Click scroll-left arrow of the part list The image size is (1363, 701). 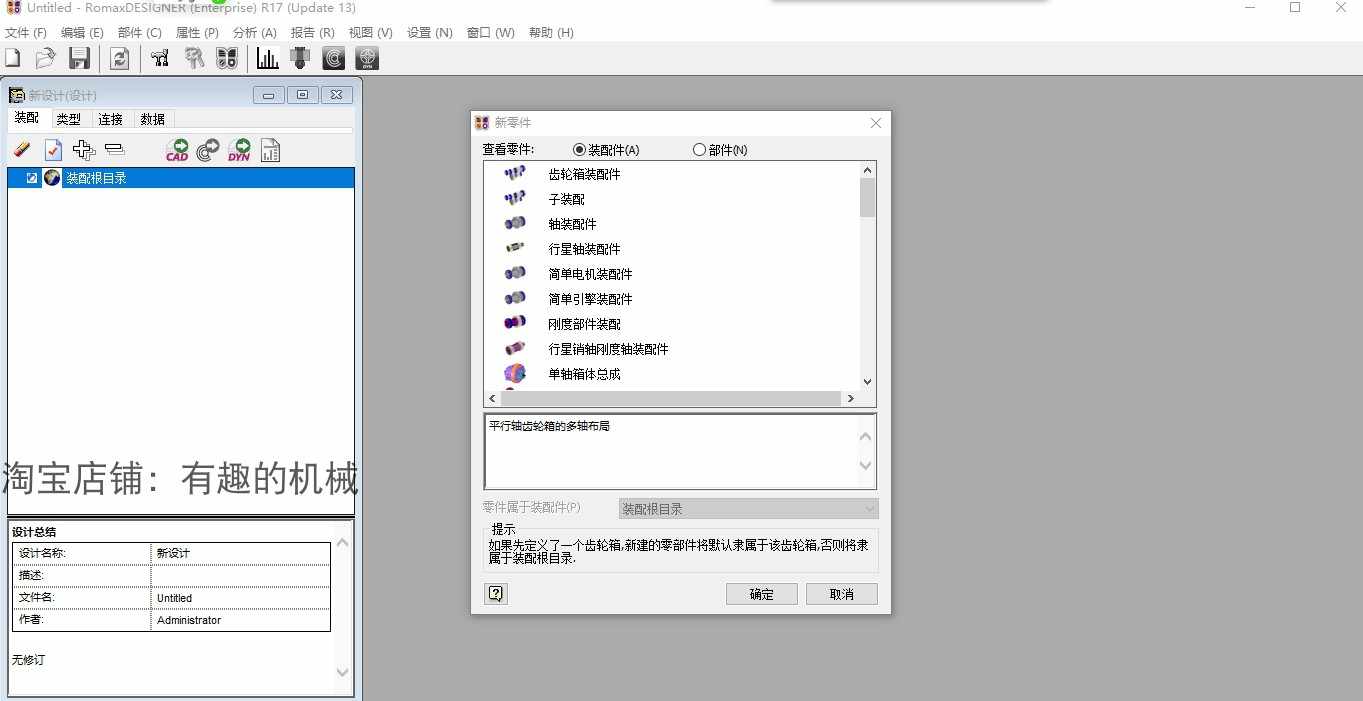pyautogui.click(x=492, y=398)
